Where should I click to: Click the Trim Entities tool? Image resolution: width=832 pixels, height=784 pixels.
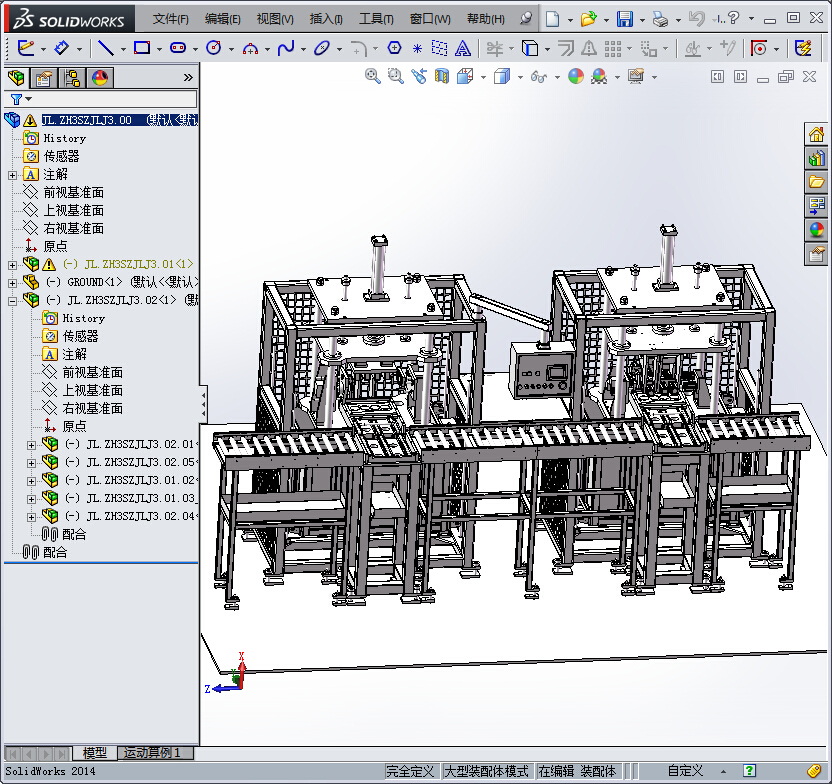pos(495,49)
